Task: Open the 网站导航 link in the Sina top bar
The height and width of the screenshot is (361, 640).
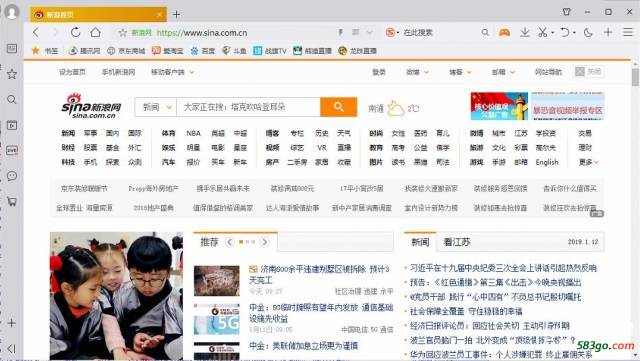Action: coord(548,72)
